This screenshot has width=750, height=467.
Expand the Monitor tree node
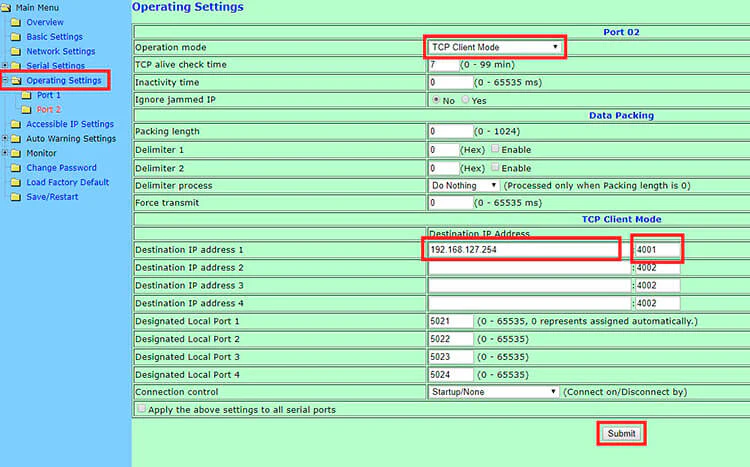tap(5, 153)
